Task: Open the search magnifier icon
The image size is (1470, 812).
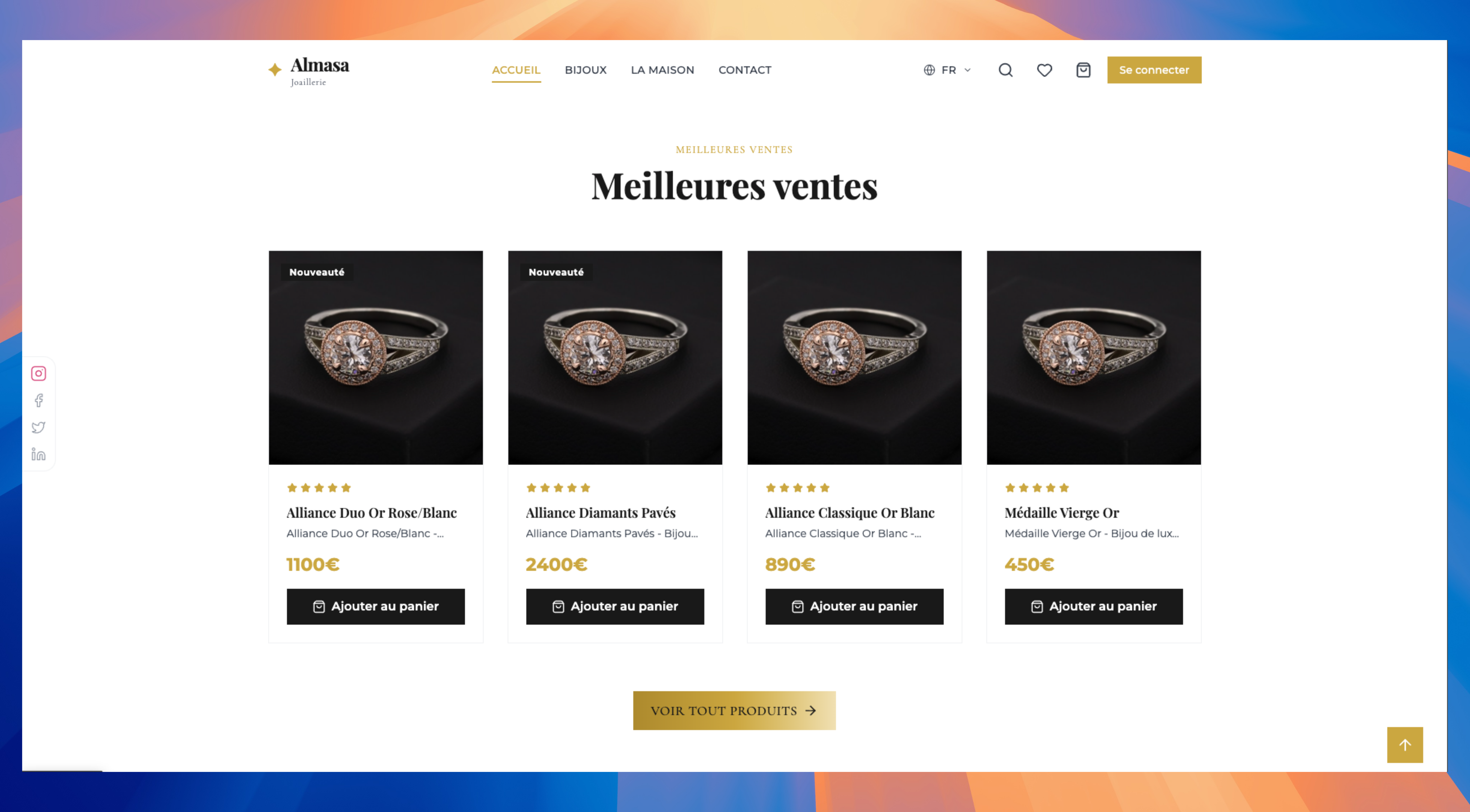Action: pyautogui.click(x=1005, y=70)
